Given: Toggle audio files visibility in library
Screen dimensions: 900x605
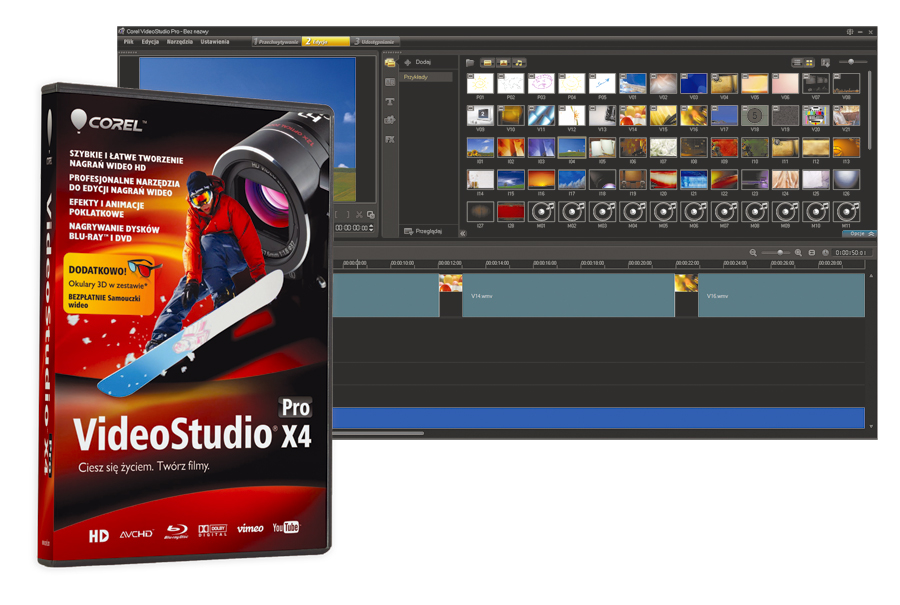Looking at the screenshot, I should 519,63.
